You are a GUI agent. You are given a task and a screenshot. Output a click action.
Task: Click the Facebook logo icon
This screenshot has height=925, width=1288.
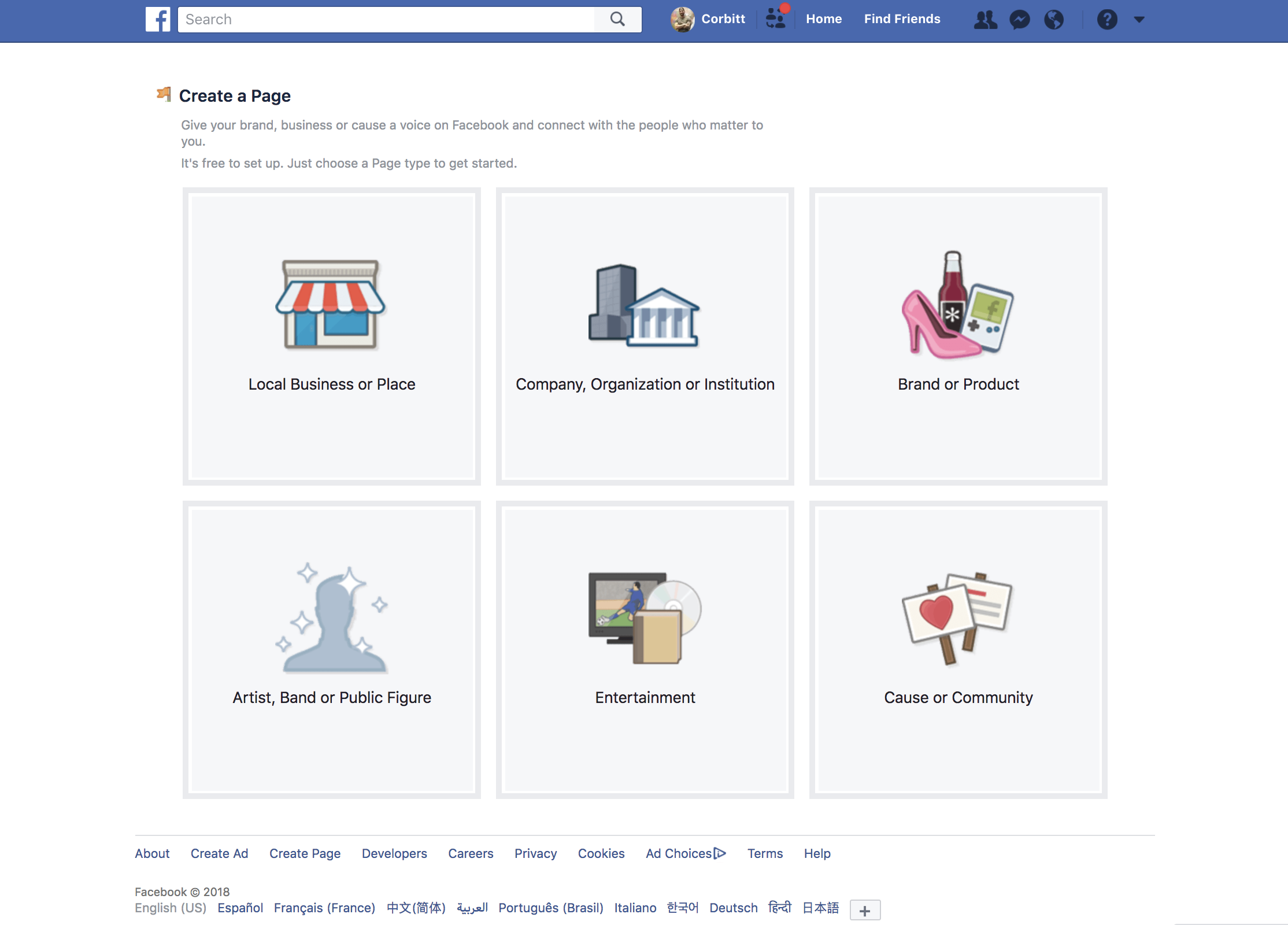click(158, 19)
